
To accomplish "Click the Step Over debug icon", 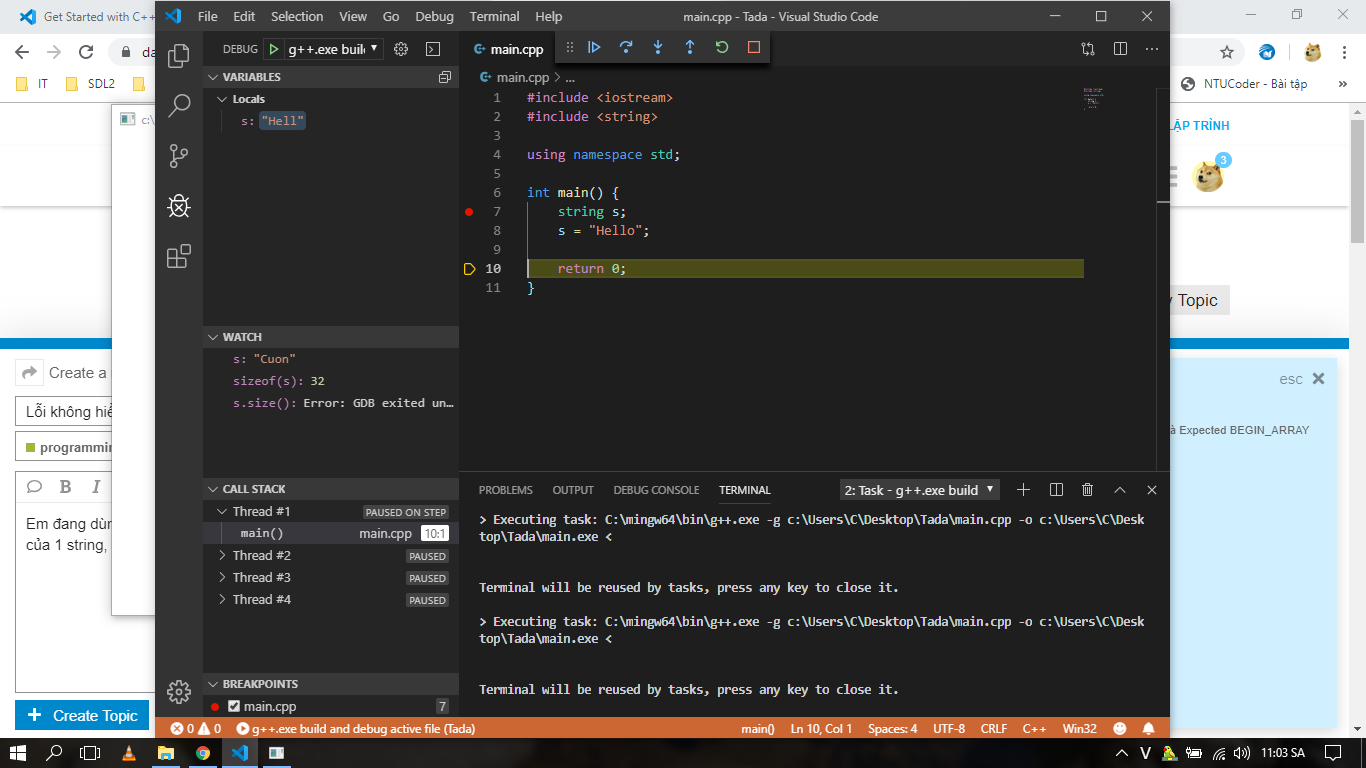I will coord(626,47).
